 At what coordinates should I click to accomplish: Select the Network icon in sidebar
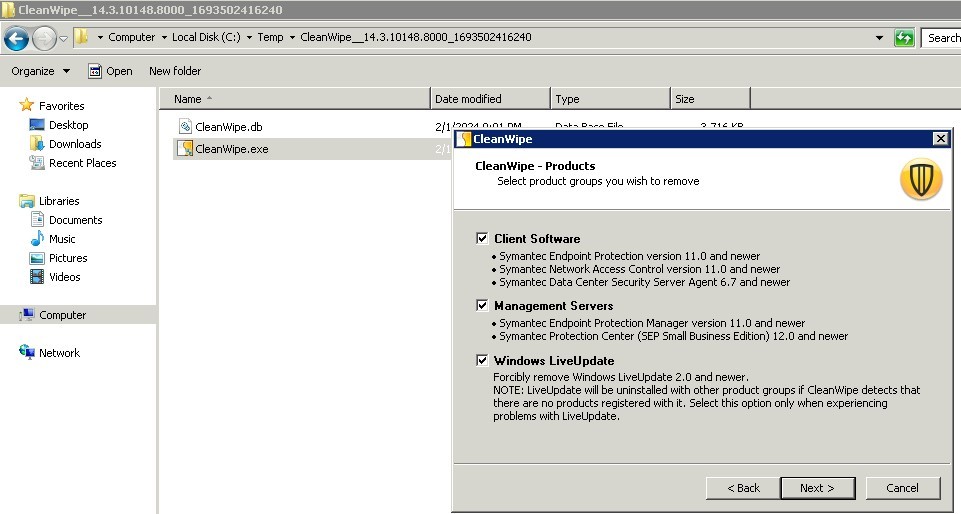[27, 353]
